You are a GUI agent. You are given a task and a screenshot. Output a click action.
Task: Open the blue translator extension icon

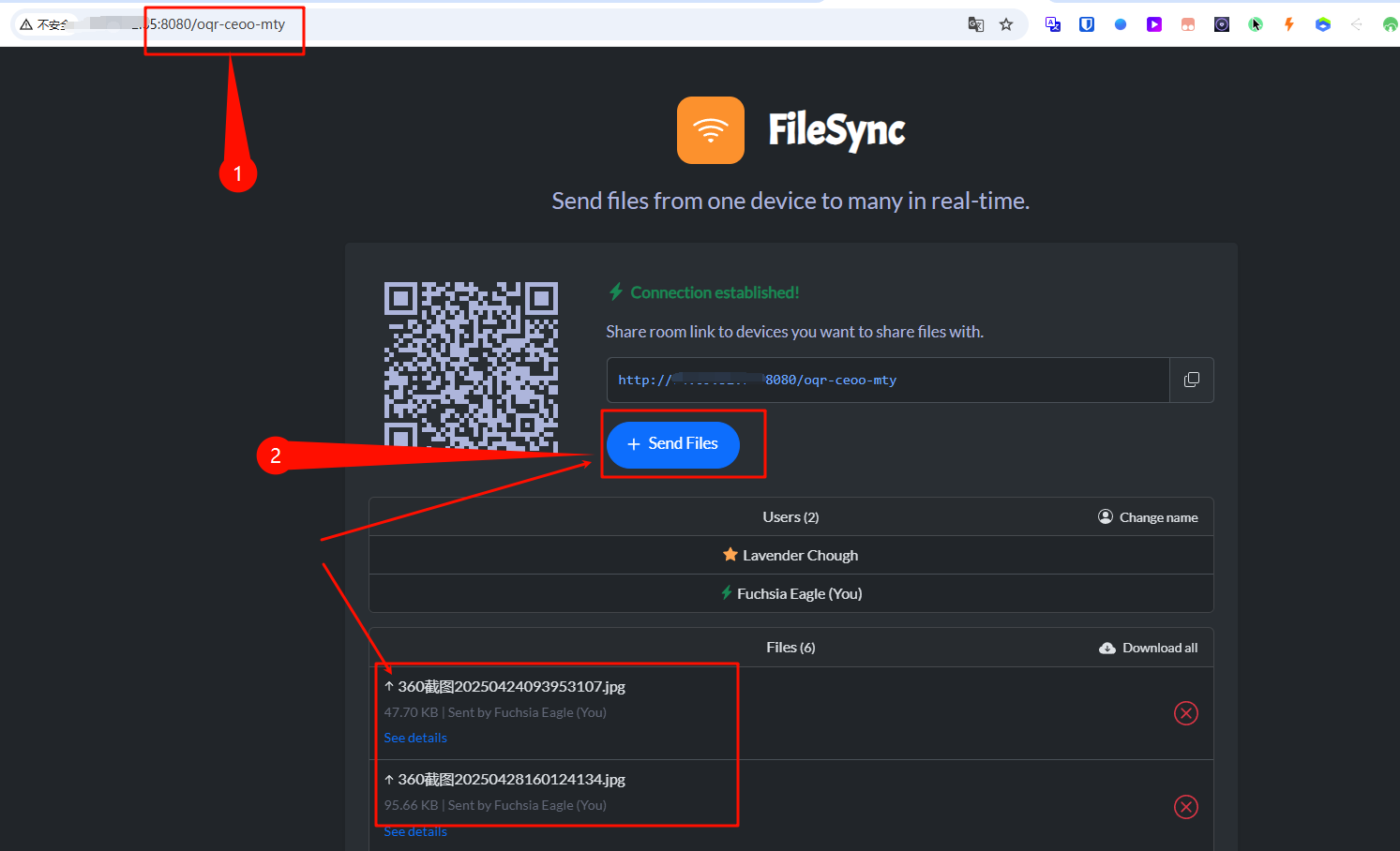coord(1053,24)
